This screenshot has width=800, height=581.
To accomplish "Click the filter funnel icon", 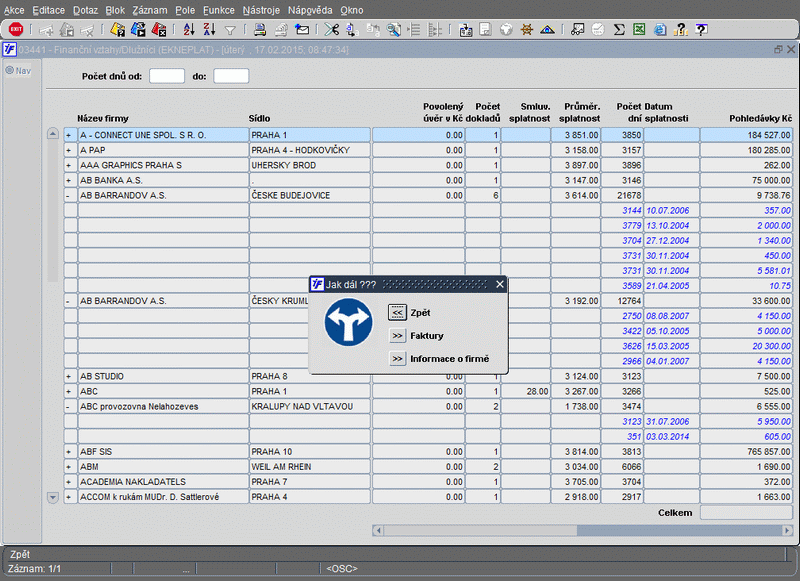I will 230,30.
